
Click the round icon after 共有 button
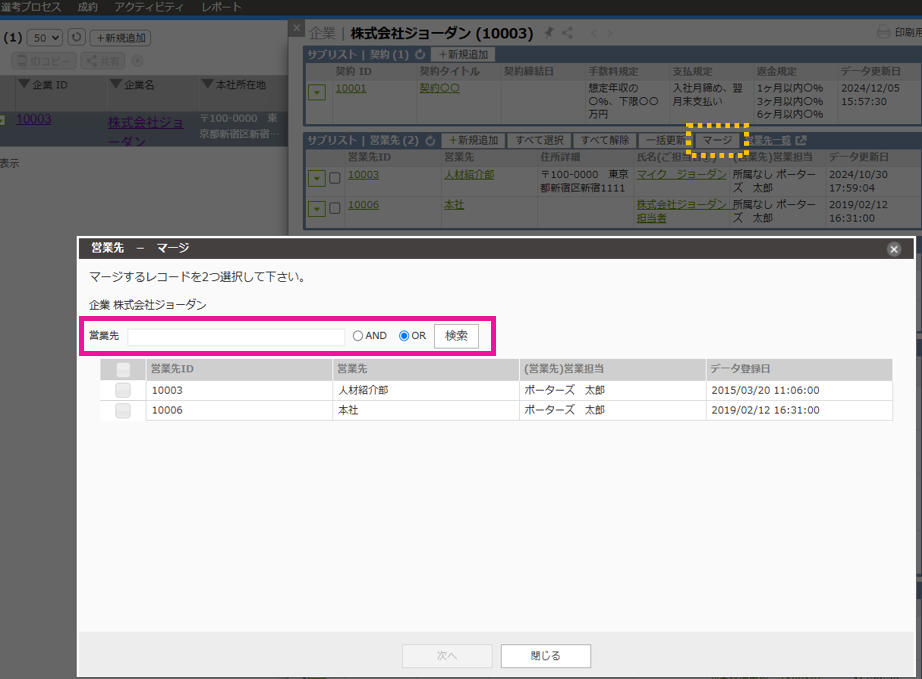pyautogui.click(x=137, y=61)
